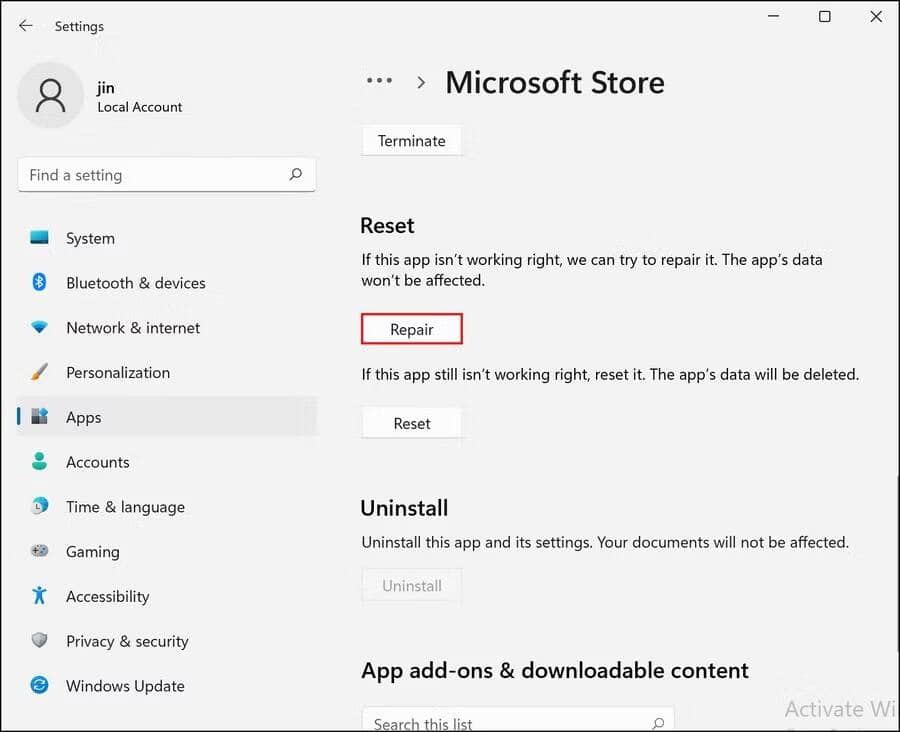Click the Reset button

pos(412,423)
